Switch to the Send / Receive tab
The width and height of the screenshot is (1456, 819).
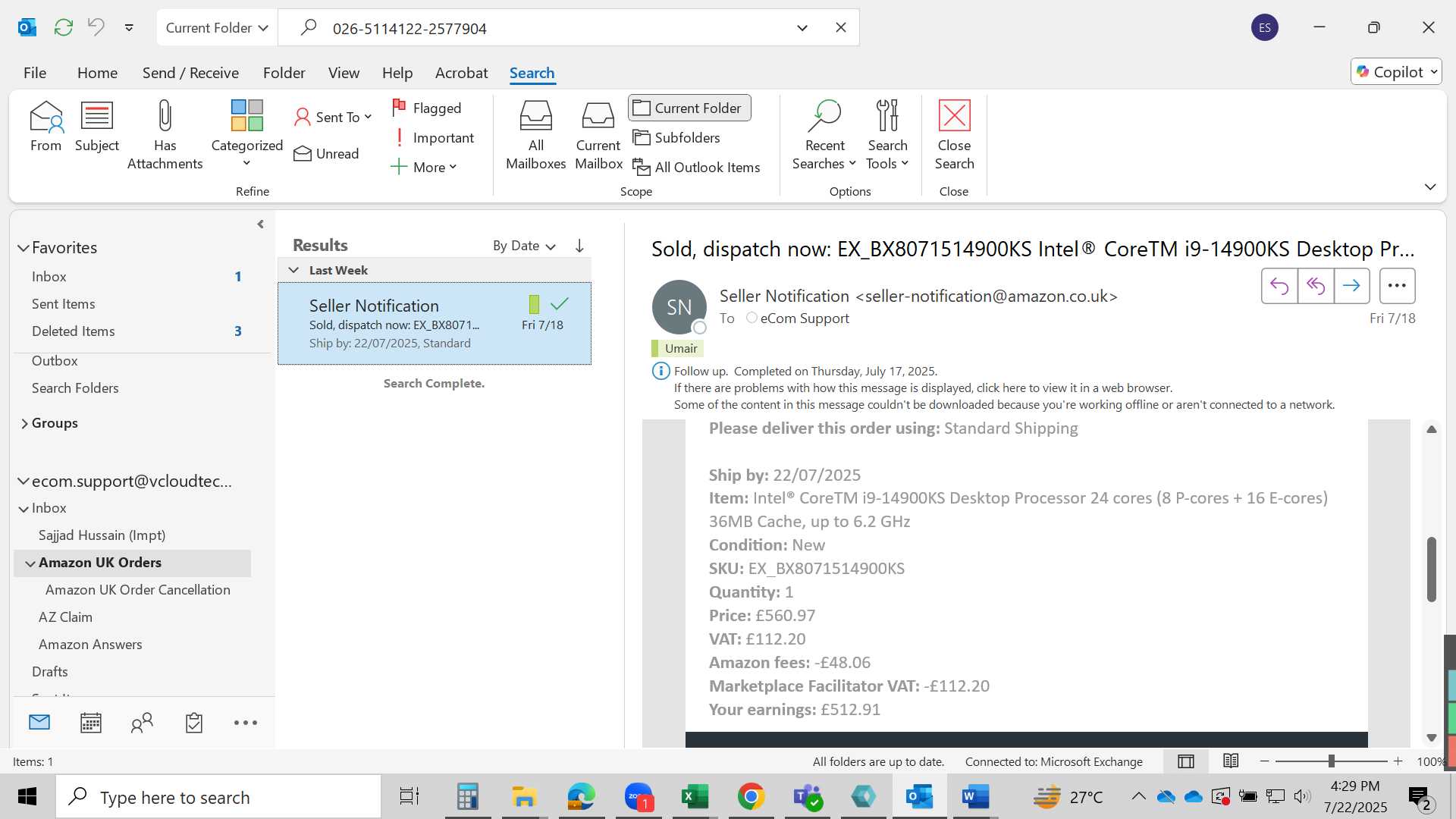click(190, 73)
